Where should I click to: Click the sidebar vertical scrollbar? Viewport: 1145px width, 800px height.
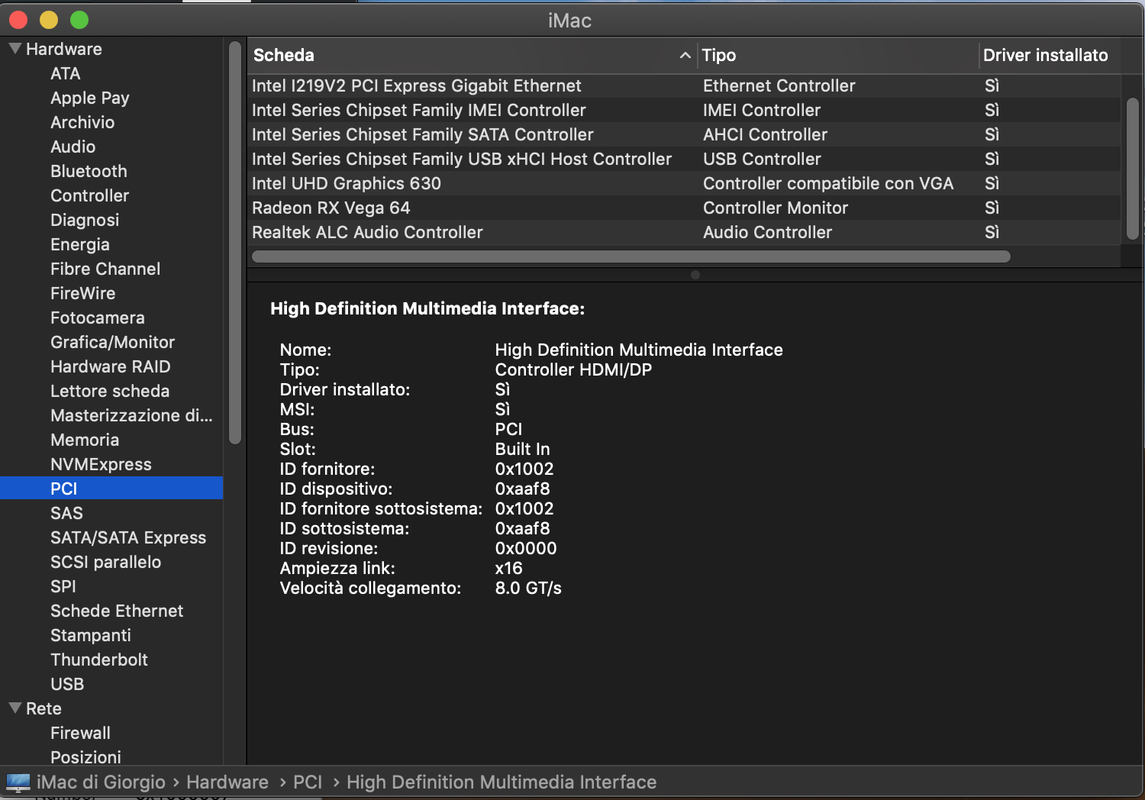click(x=234, y=243)
